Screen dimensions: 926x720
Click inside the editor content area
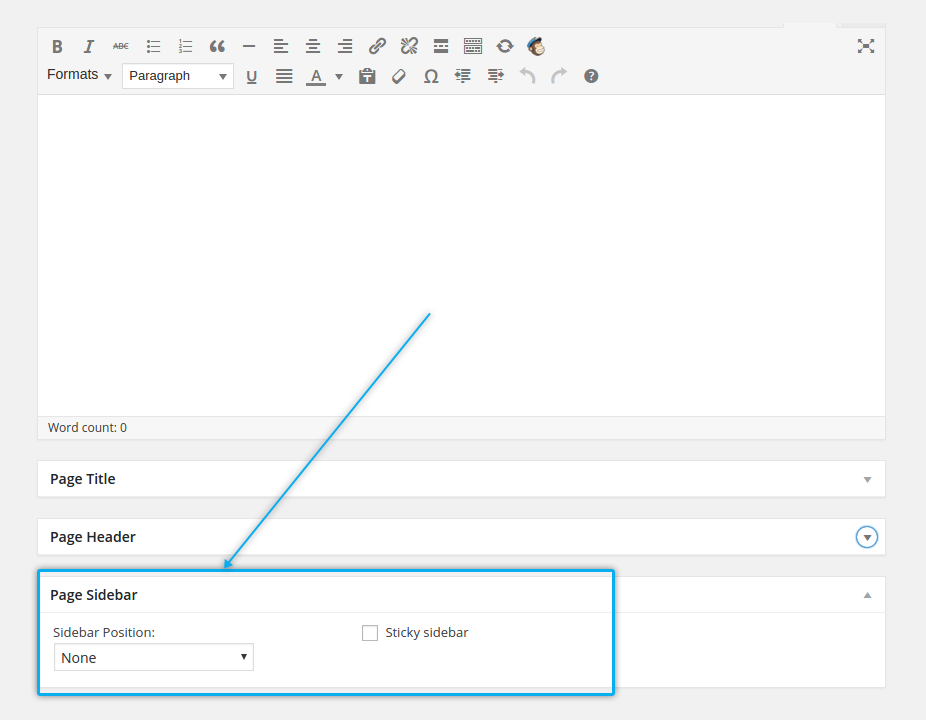[460, 250]
